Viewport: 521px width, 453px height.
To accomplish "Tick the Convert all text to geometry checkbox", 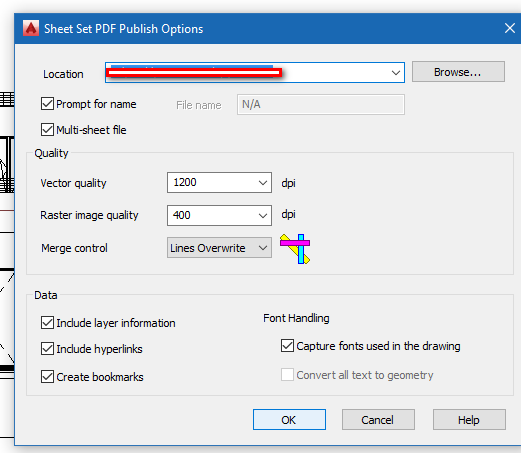I will (x=287, y=375).
